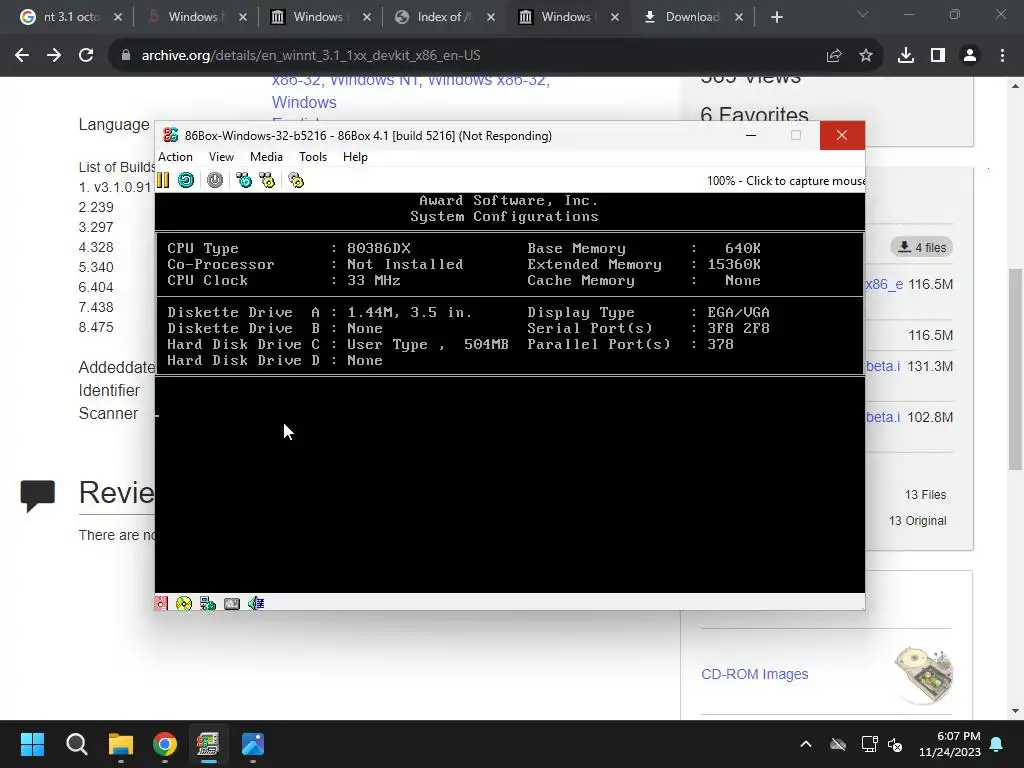Close the Download tab
The width and height of the screenshot is (1024, 768).
coord(739,17)
